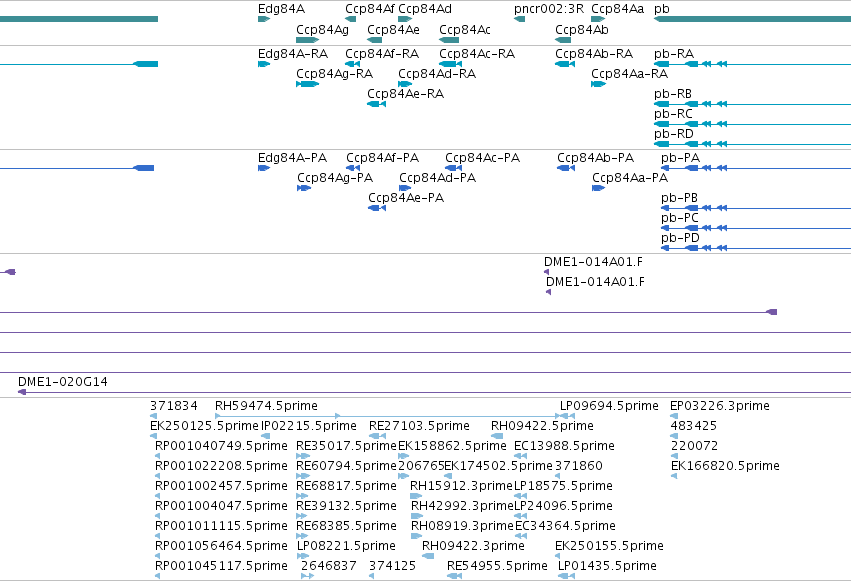The width and height of the screenshot is (851, 581).
Task: Click the Ccp84Aa-PA protein
Action: pos(598,188)
